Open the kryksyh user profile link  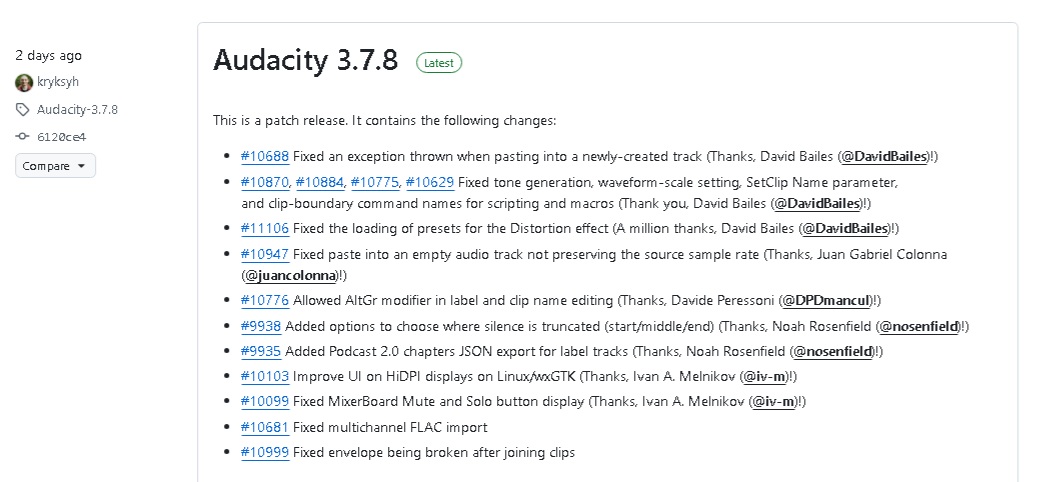[58, 82]
